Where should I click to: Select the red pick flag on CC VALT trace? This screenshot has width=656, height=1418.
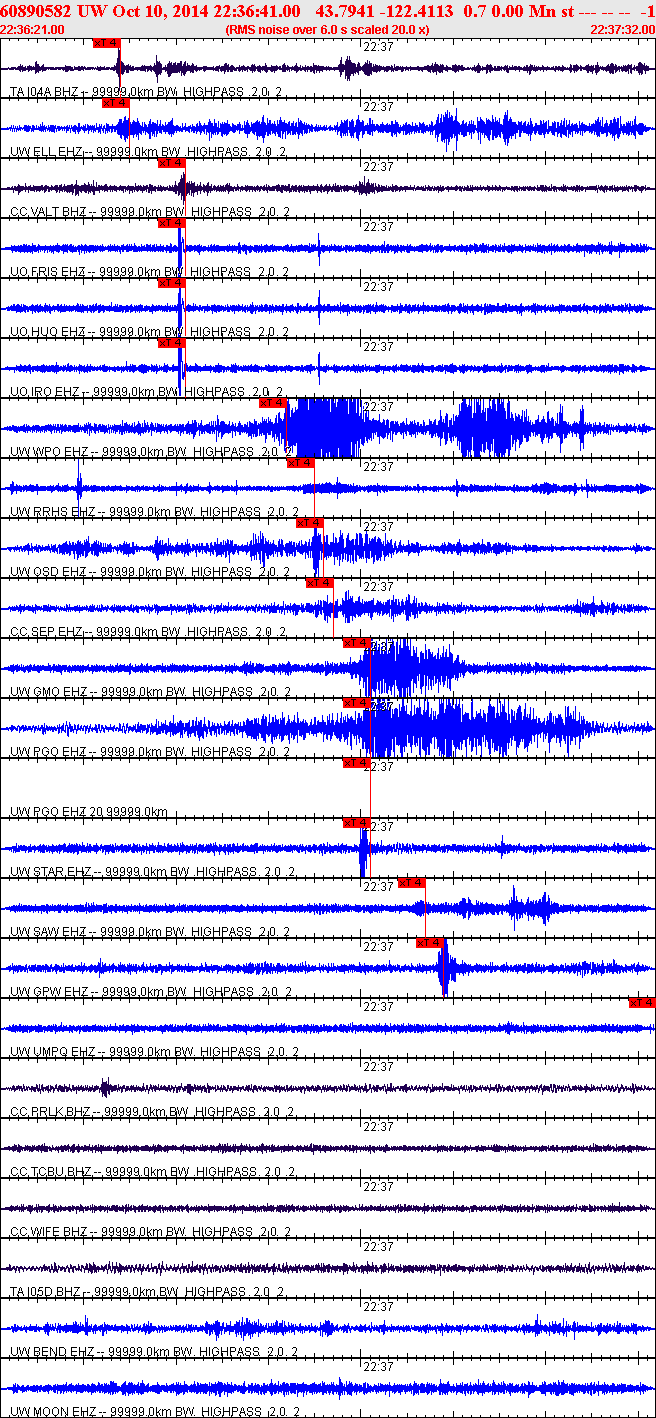[x=171, y=163]
